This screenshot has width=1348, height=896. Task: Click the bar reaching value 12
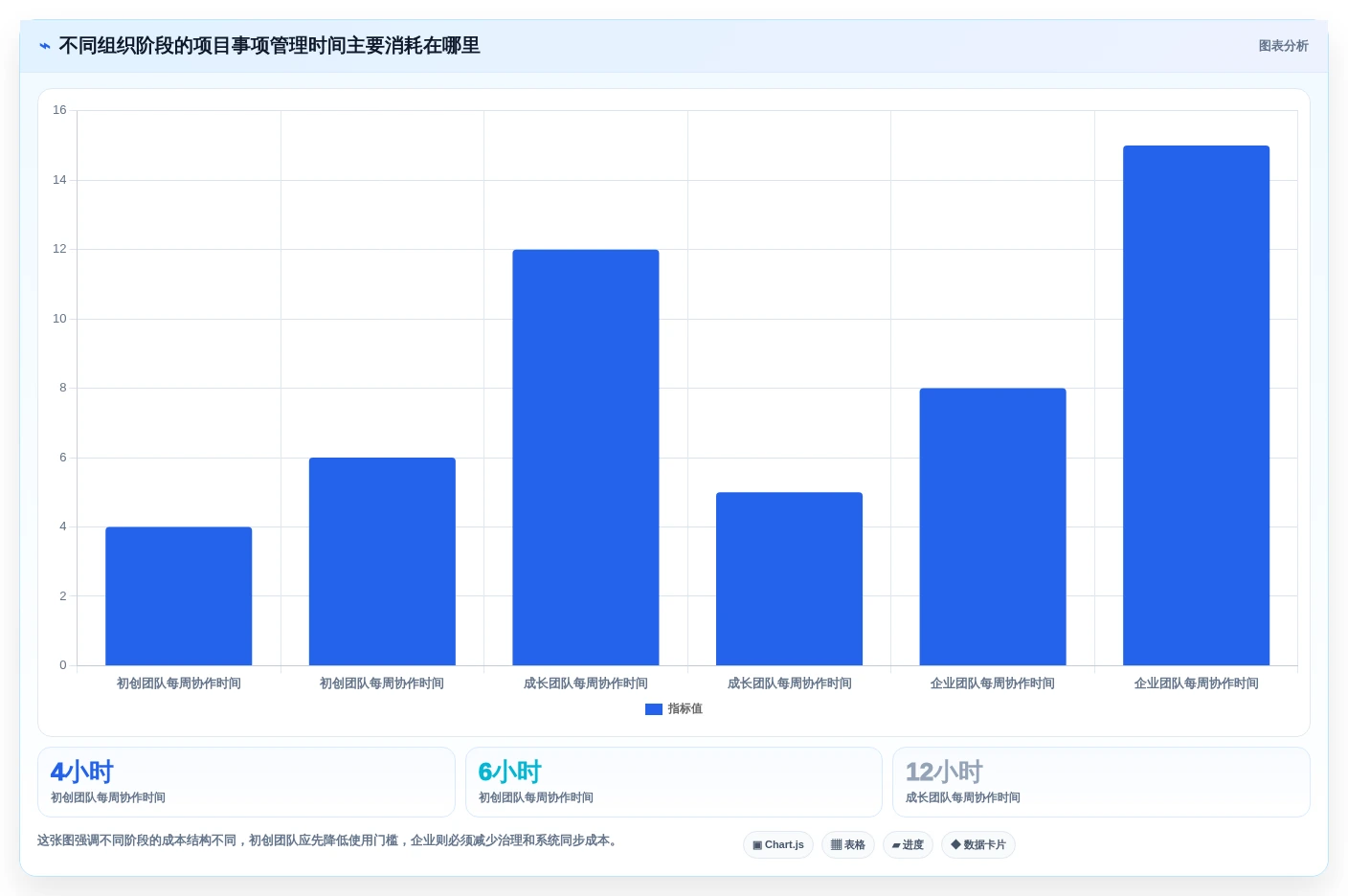tap(586, 458)
